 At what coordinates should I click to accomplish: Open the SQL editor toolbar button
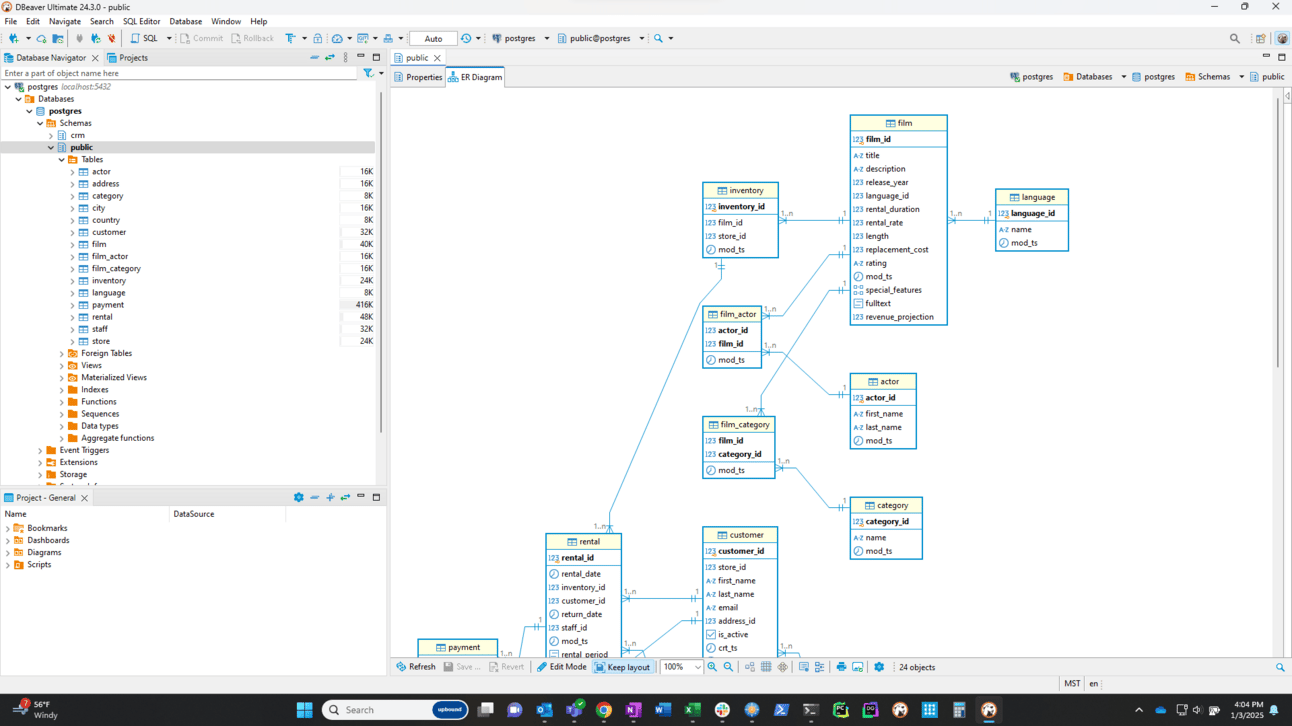(144, 39)
